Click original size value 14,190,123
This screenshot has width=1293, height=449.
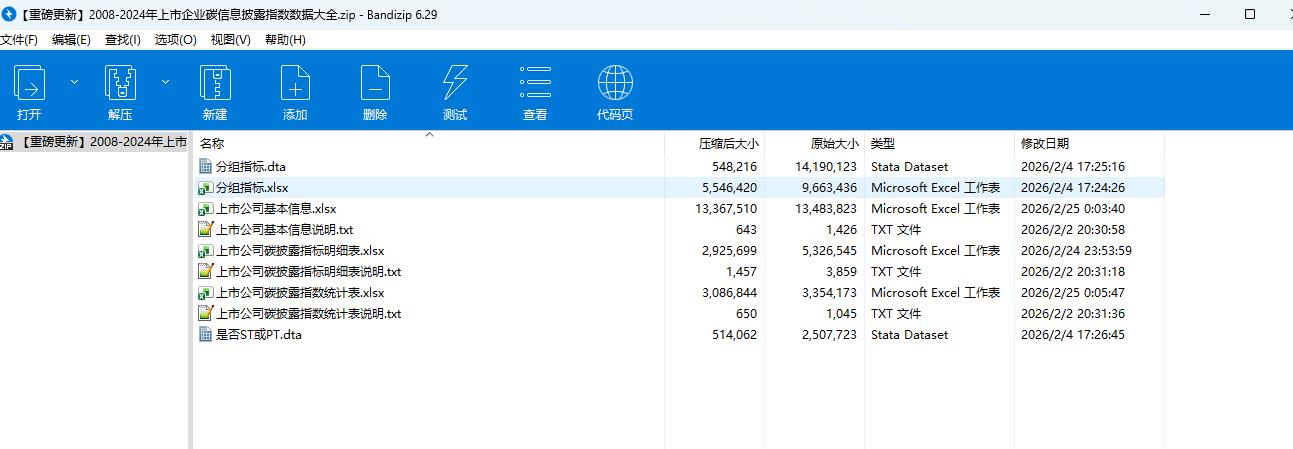coord(826,167)
